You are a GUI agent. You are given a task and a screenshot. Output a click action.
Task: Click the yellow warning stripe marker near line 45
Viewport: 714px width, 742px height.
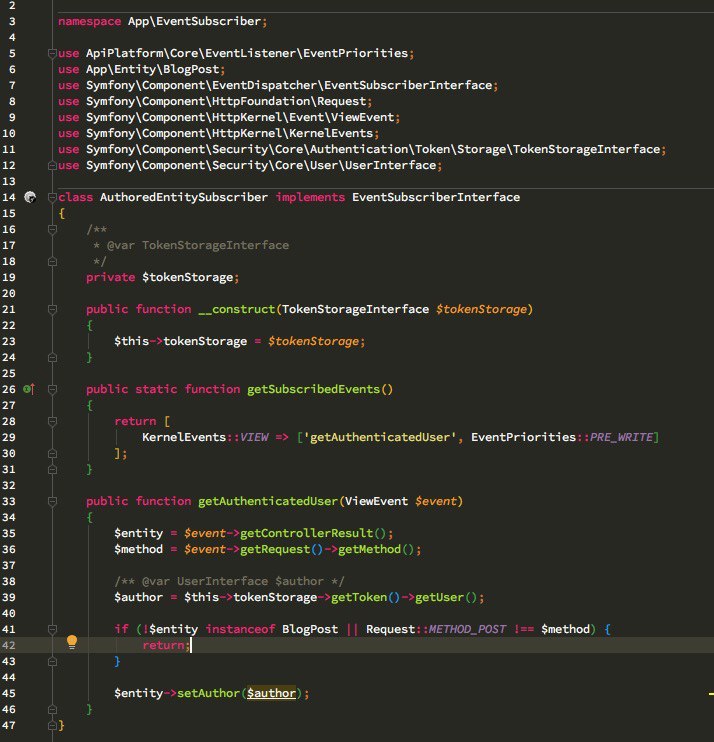click(711, 694)
